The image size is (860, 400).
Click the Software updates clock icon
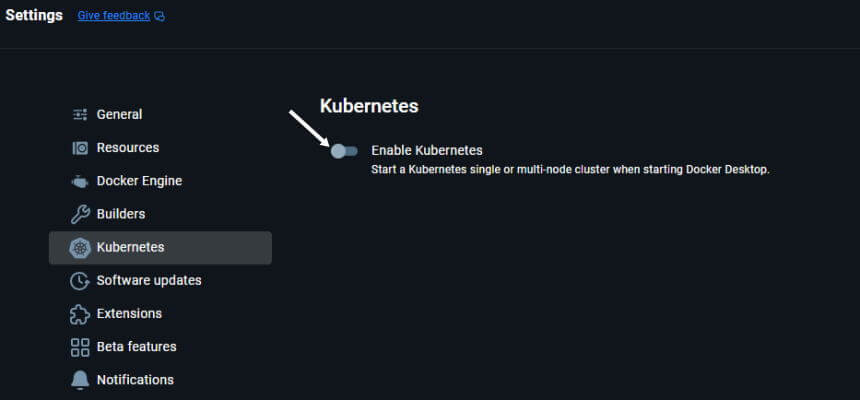(x=80, y=281)
